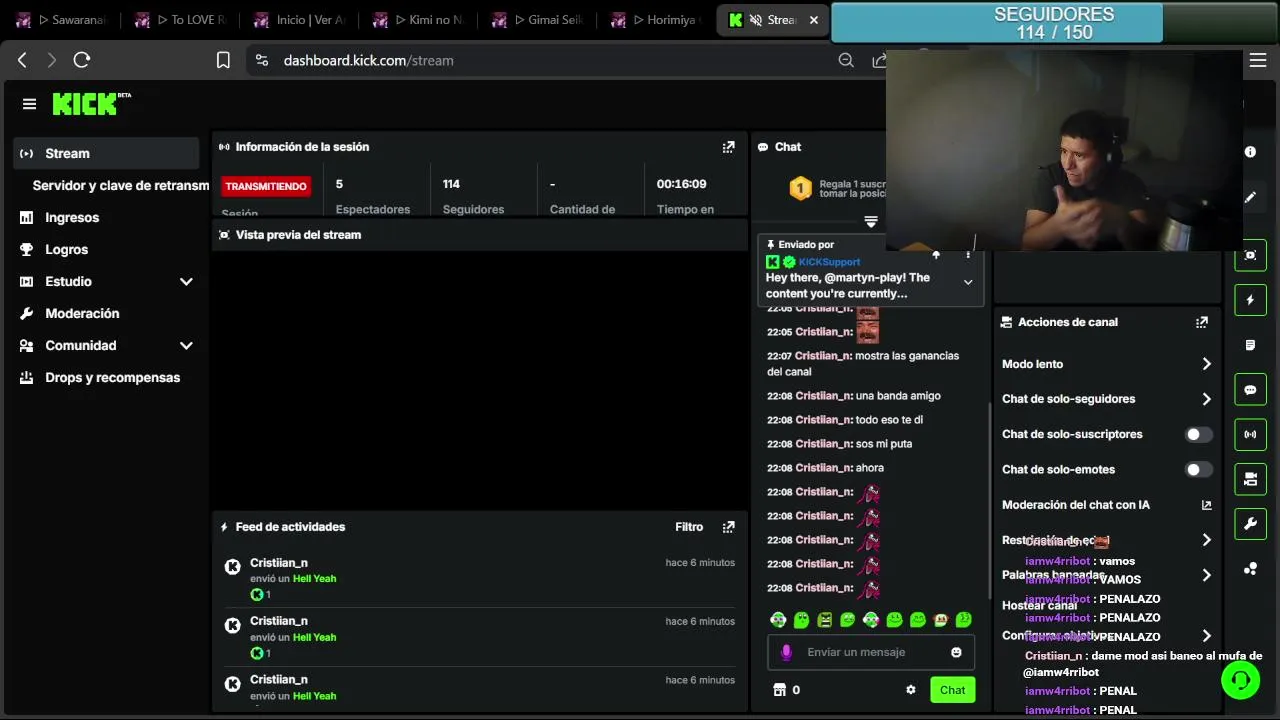Collapse the chat gift banner arrow
Screen dimensions: 1280x720
(x=871, y=222)
